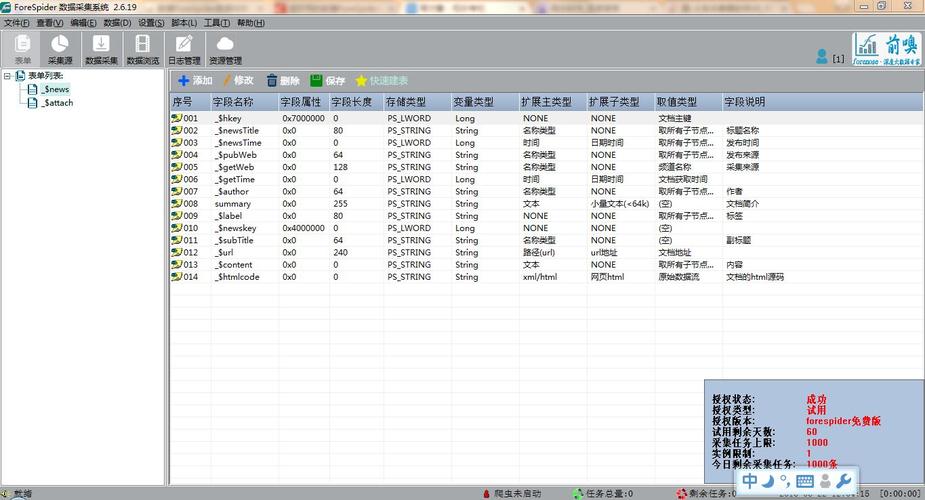This screenshot has width=925, height=500.
Task: Click the 删除 trash button
Action: coord(283,80)
